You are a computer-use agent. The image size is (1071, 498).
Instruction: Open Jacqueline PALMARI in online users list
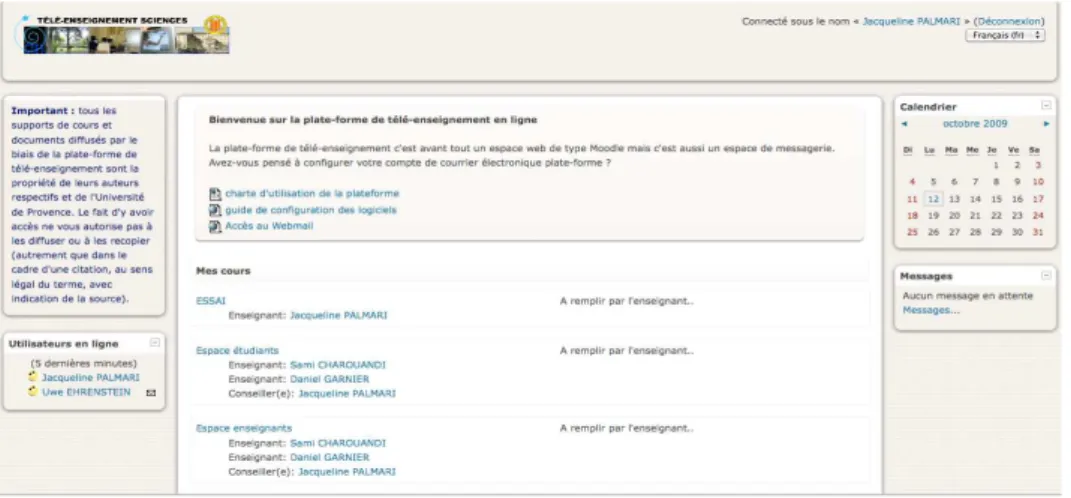91,378
